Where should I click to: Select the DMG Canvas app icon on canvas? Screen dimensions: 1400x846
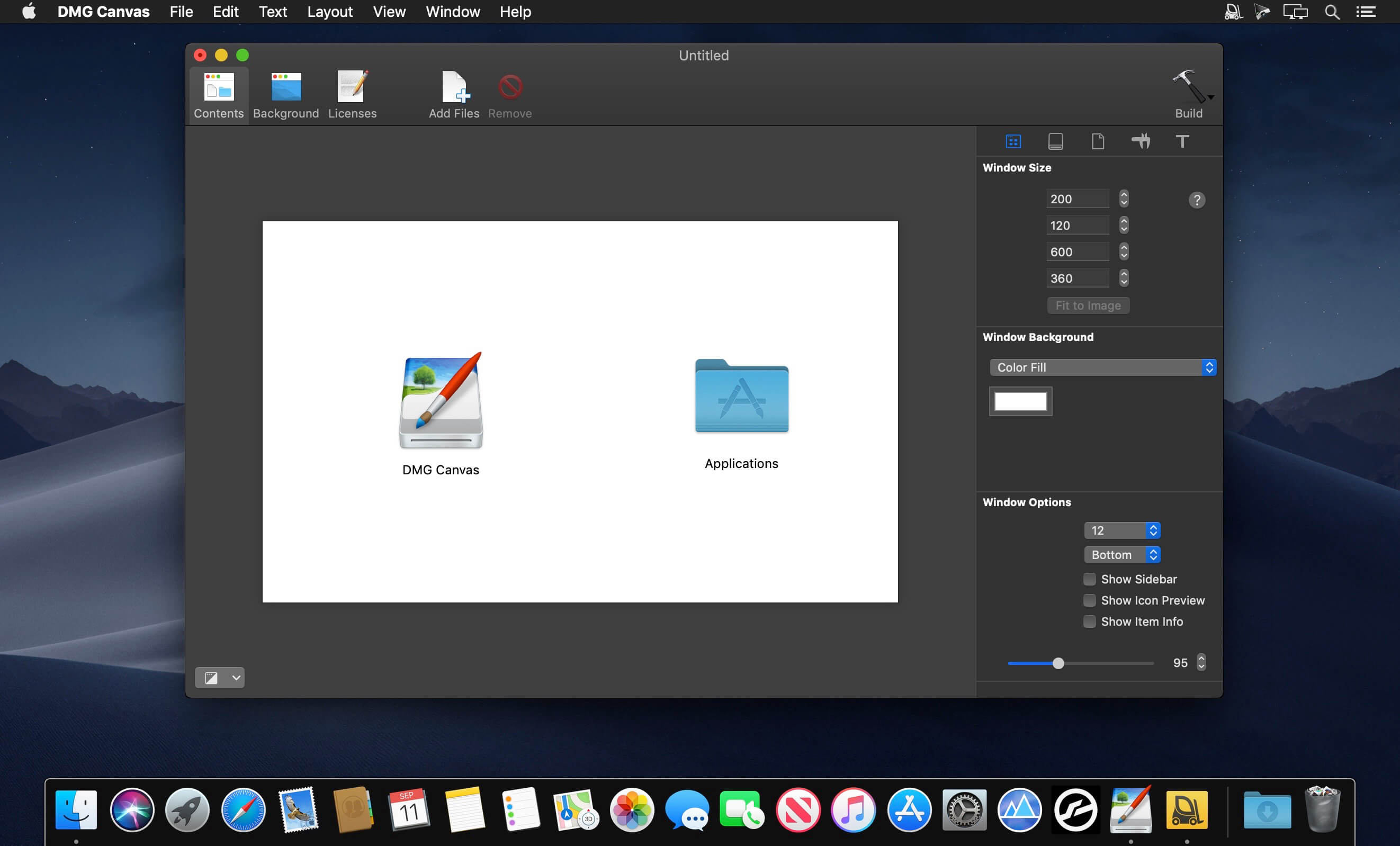point(441,401)
